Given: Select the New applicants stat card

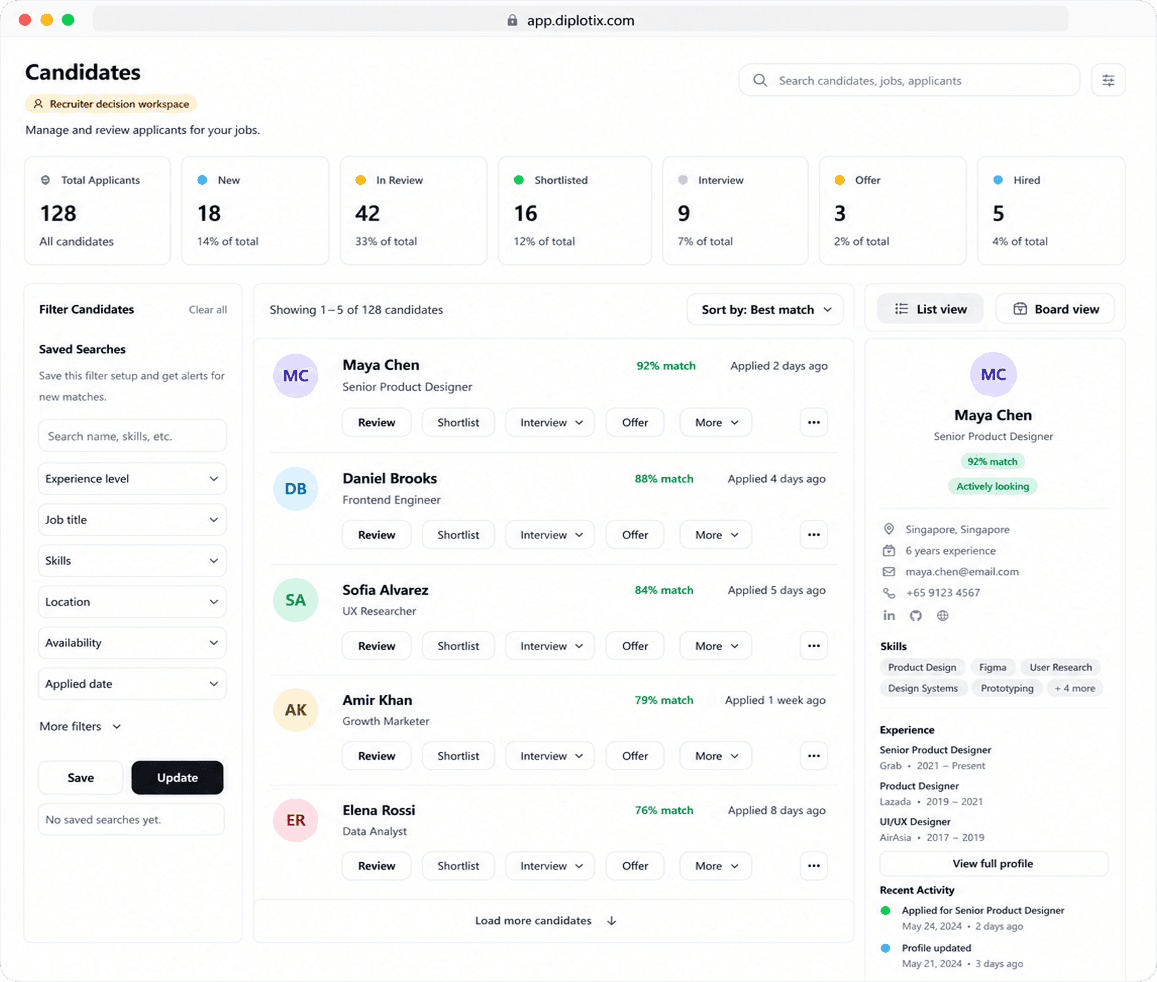Looking at the screenshot, I should [255, 210].
